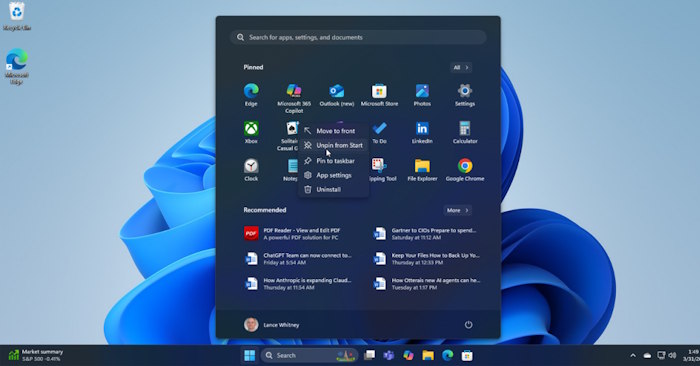Open Lance Whitney user account
The height and width of the screenshot is (366, 700).
271,324
